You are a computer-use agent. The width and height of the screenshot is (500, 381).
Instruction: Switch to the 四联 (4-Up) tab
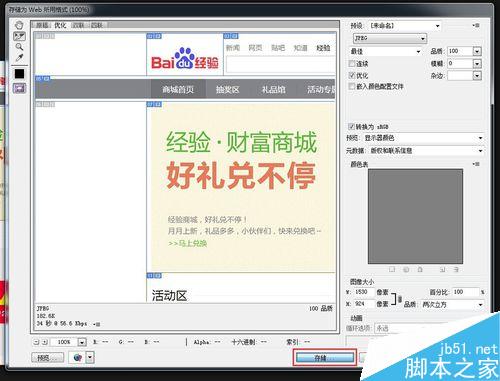point(97,25)
